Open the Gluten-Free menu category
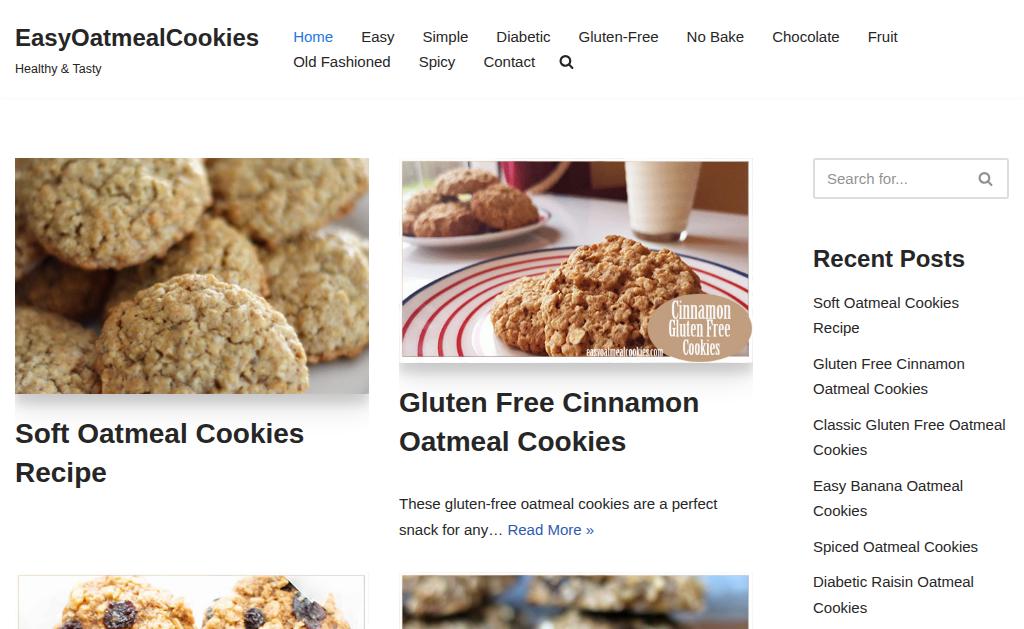 click(x=618, y=37)
